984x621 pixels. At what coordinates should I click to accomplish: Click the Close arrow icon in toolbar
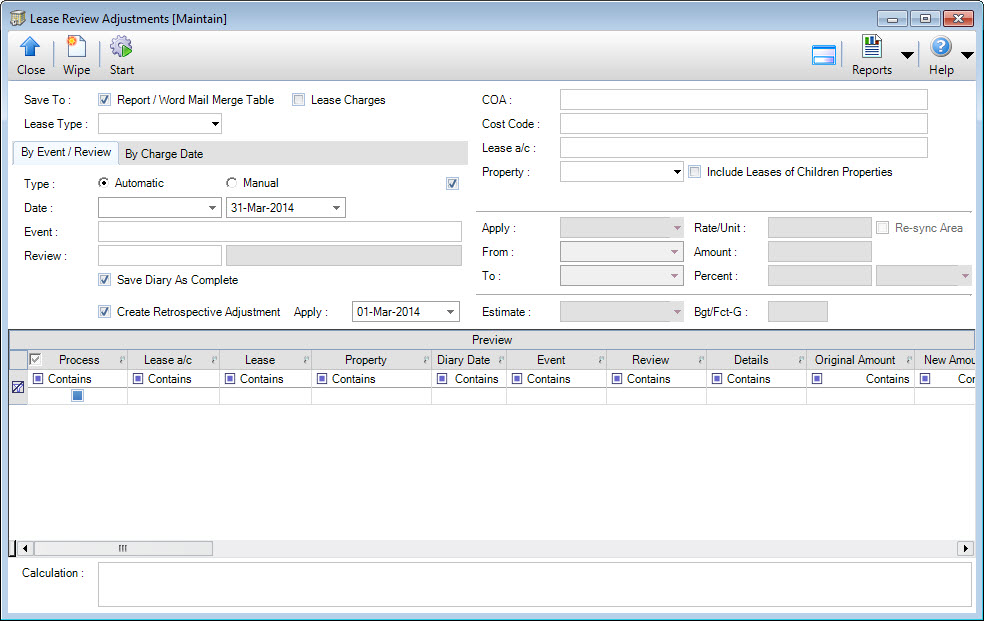[x=30, y=48]
